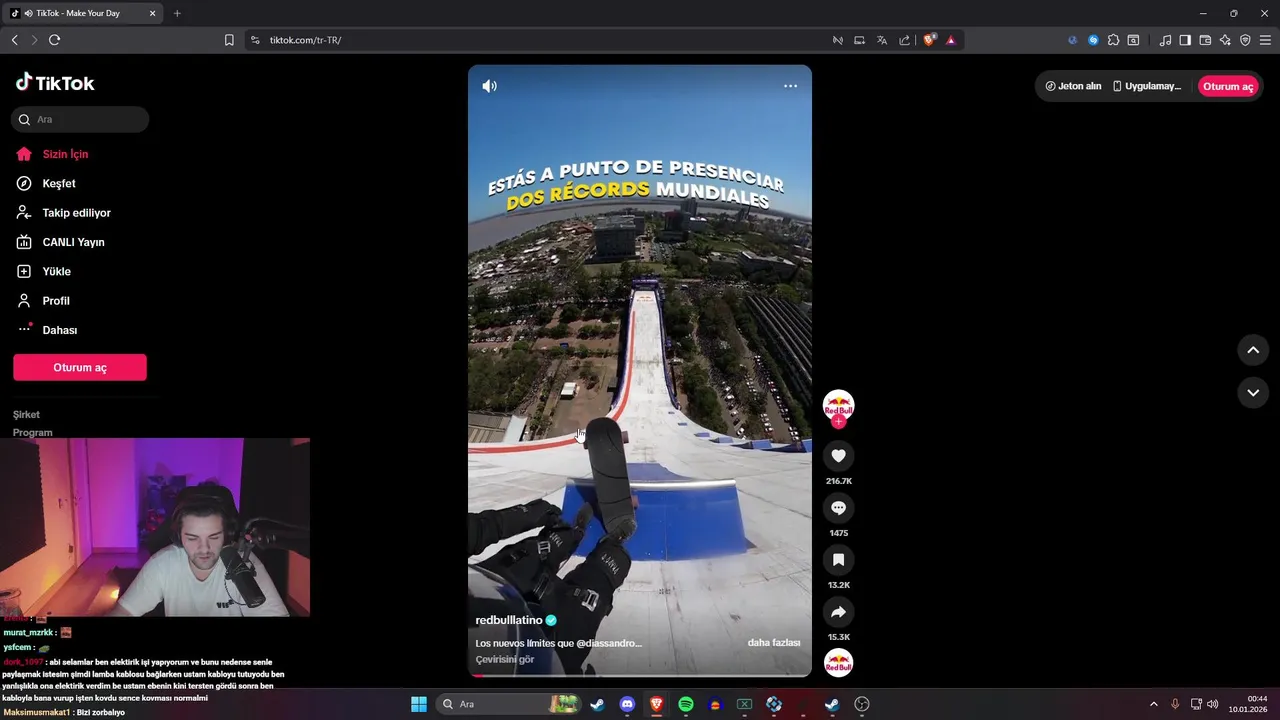Click the top-right 'Oturum aç' button
Screen dimensions: 1280x720
coord(1228,86)
